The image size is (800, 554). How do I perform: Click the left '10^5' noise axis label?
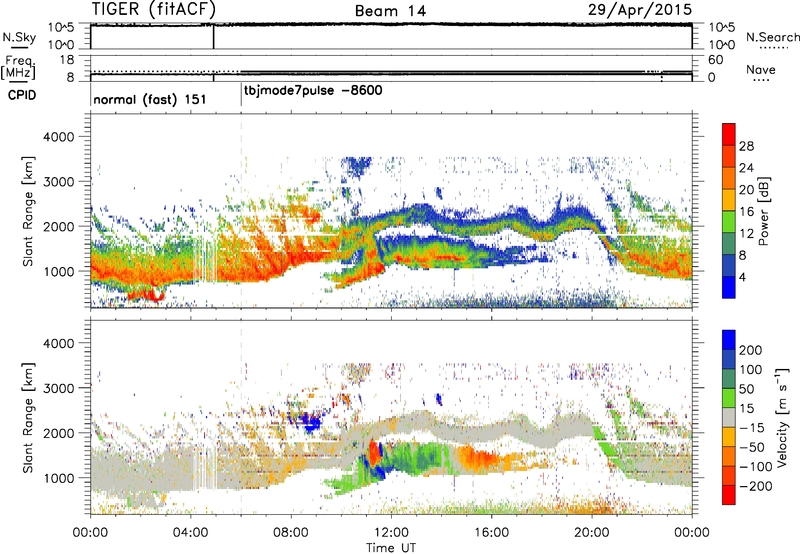click(x=61, y=28)
